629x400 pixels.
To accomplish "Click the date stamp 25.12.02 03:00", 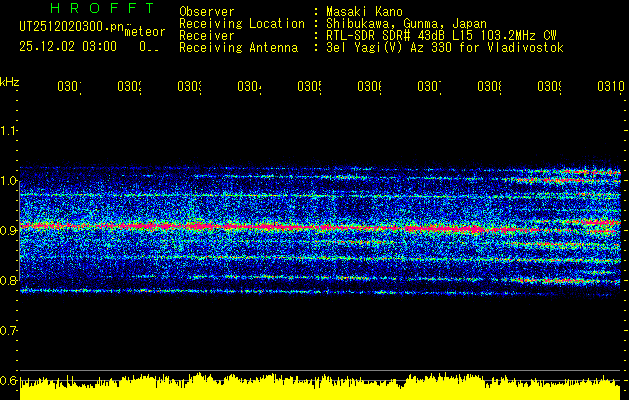I will (x=68, y=47).
